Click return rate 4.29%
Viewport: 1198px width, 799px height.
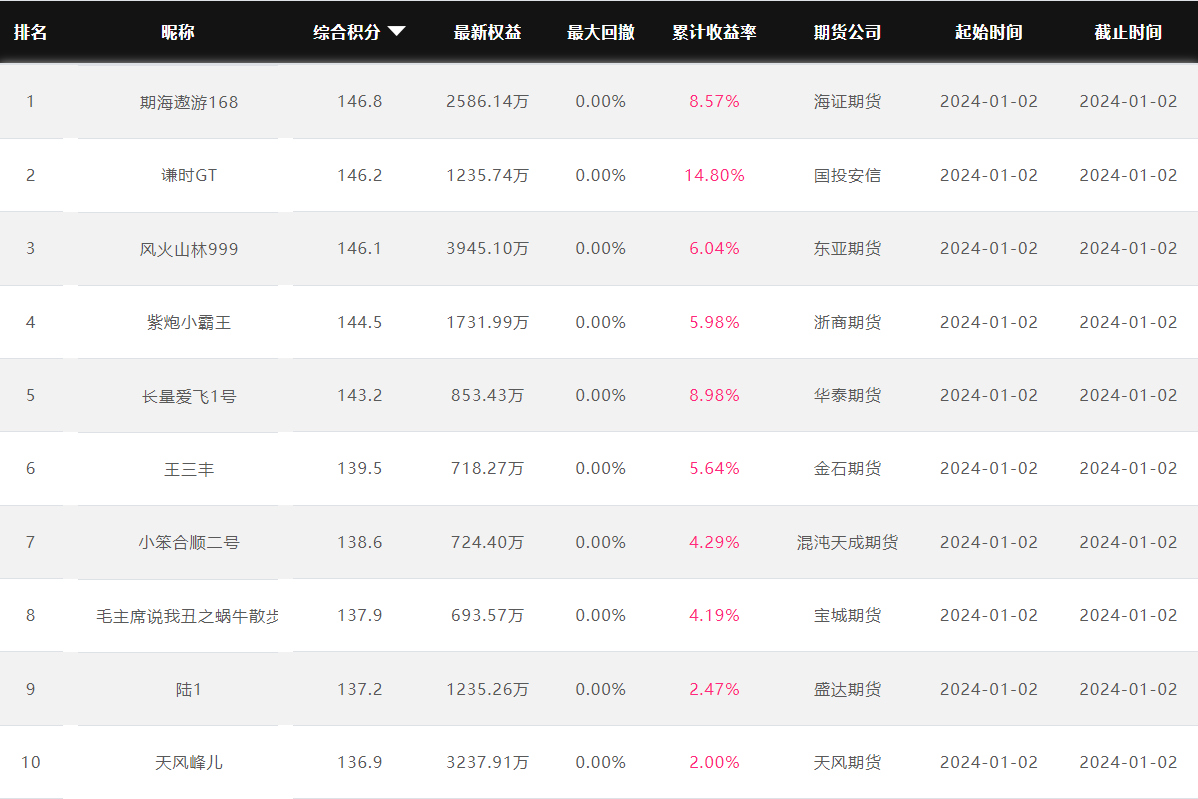714,542
